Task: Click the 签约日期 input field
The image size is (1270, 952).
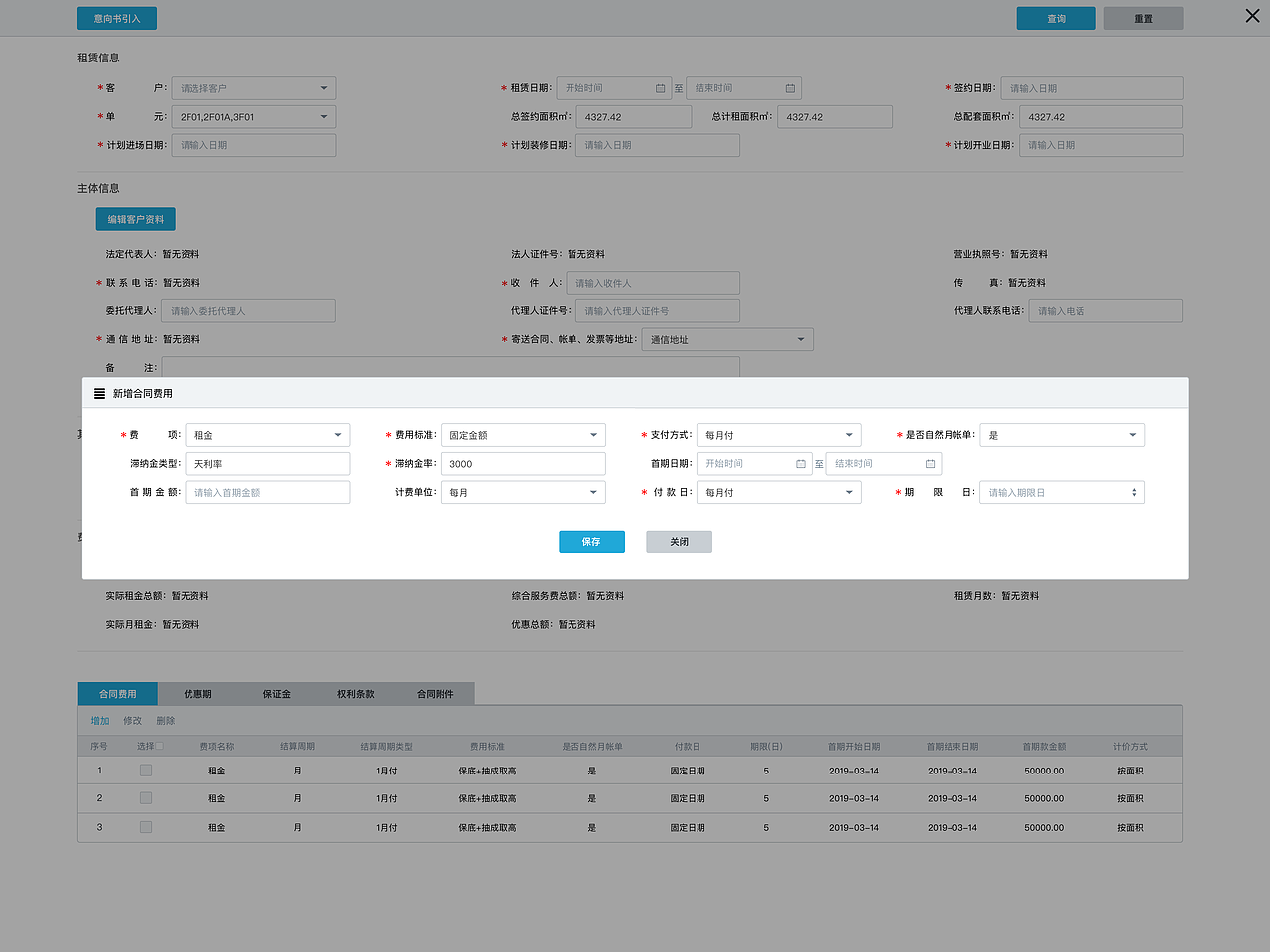Action: [x=1091, y=88]
